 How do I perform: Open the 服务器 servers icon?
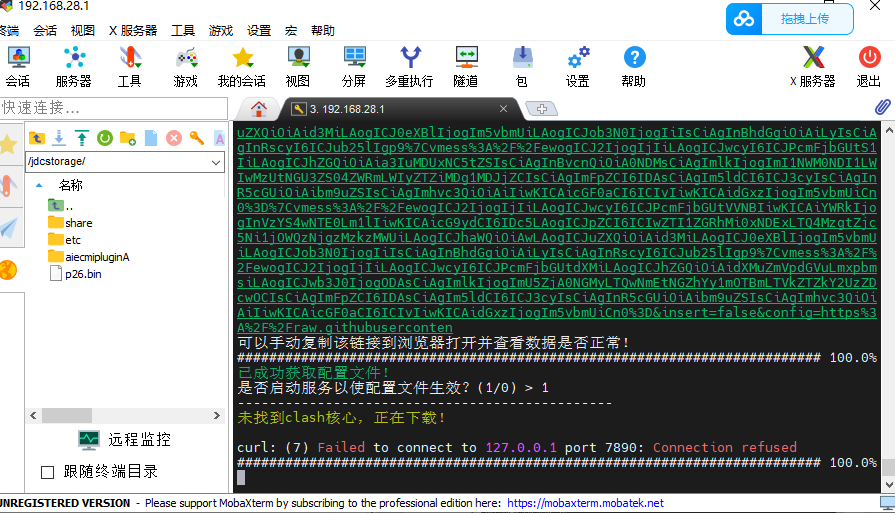coord(73,66)
